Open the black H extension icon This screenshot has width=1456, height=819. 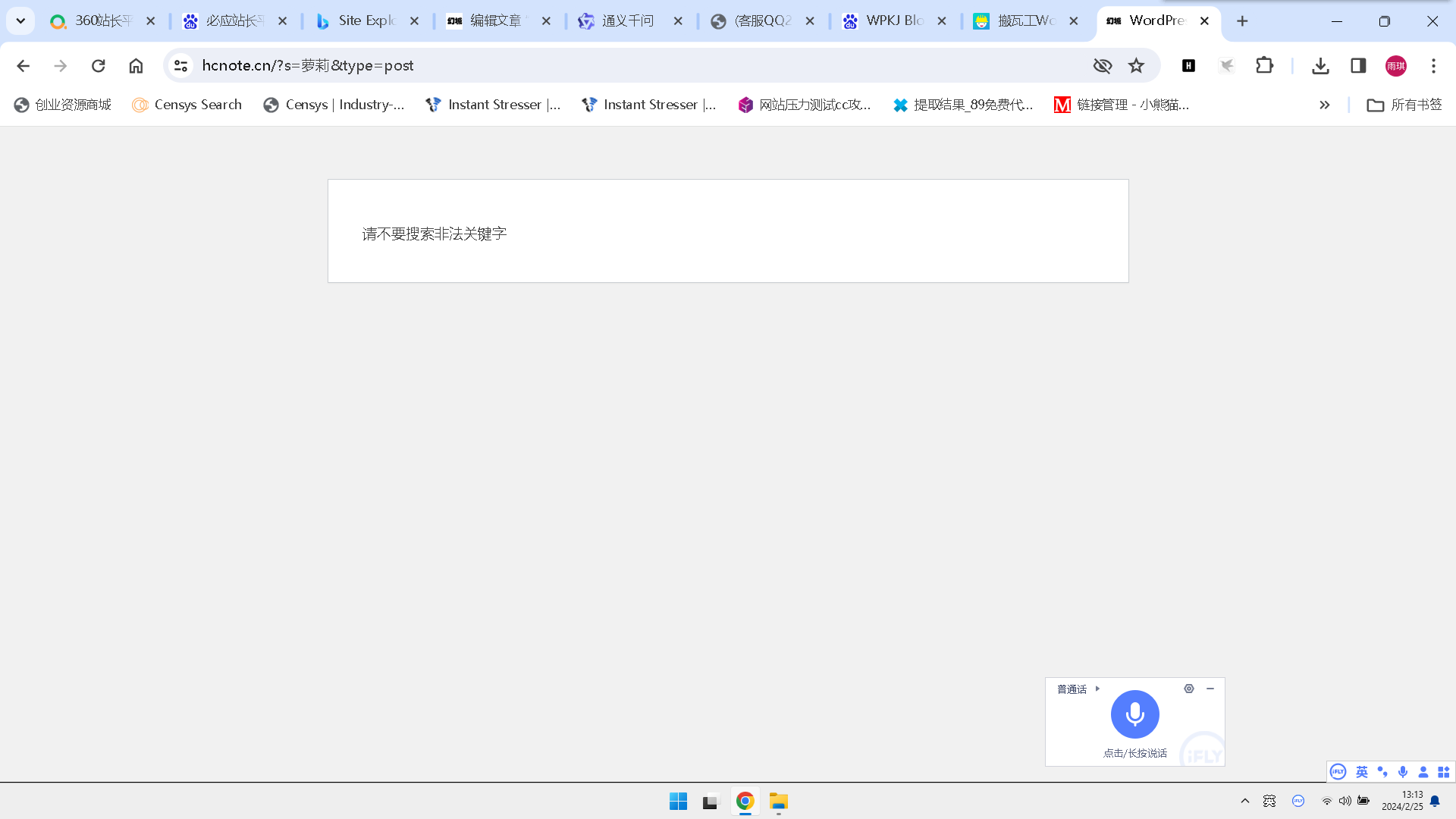point(1188,66)
